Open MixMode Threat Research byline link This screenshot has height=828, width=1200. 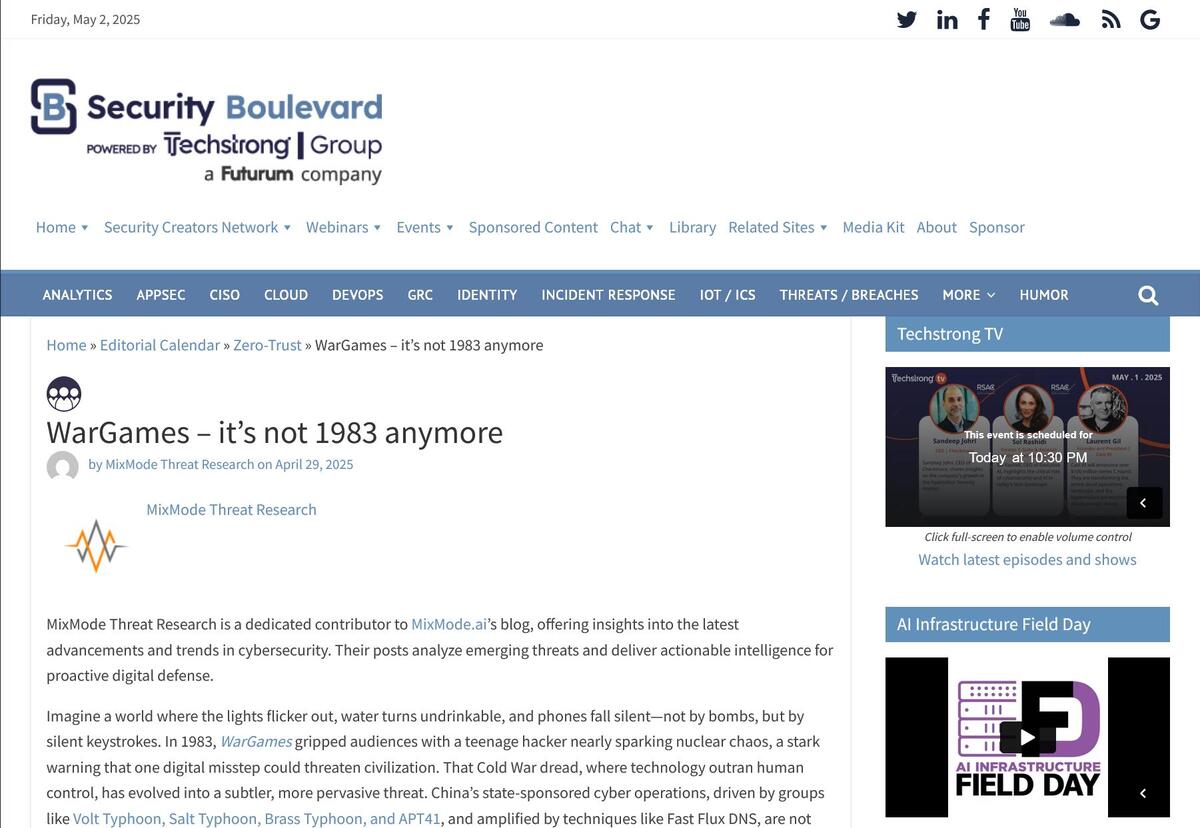(179, 464)
